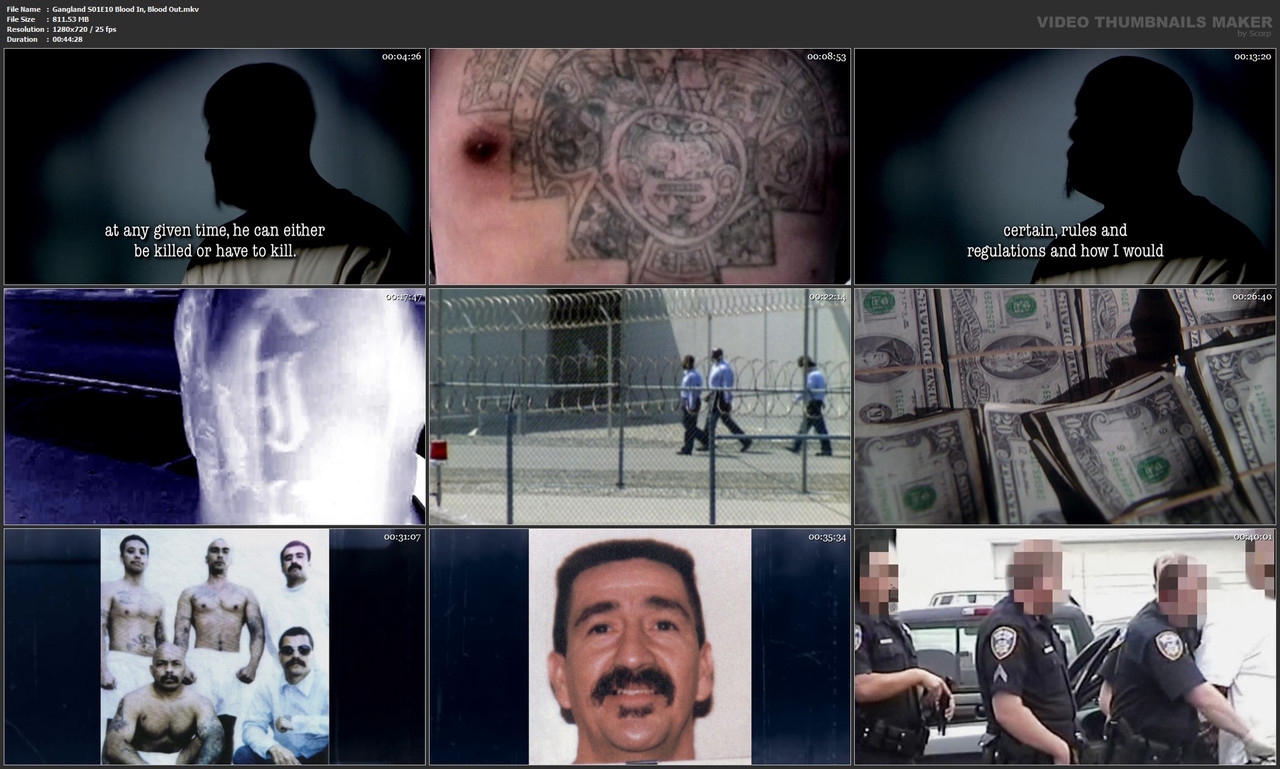Click the resolution value '1280x720 / 25 fps'
This screenshot has width=1280, height=769.
[x=84, y=29]
